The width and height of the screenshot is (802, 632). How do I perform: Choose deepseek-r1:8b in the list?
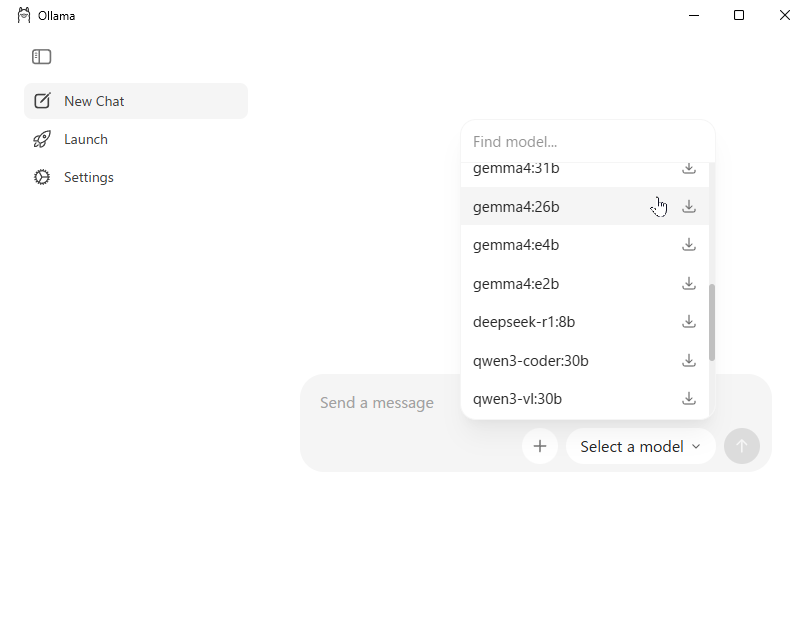pyautogui.click(x=524, y=322)
